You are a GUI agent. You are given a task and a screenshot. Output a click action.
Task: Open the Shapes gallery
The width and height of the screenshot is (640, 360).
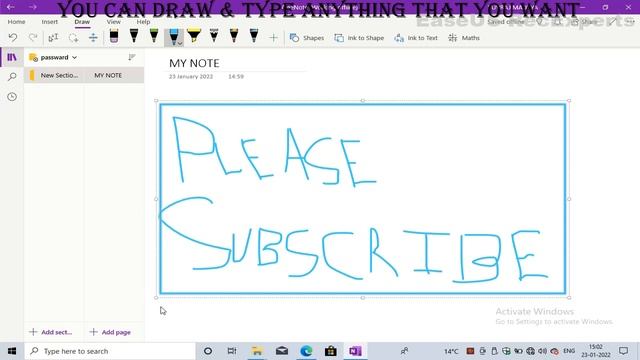coord(307,38)
